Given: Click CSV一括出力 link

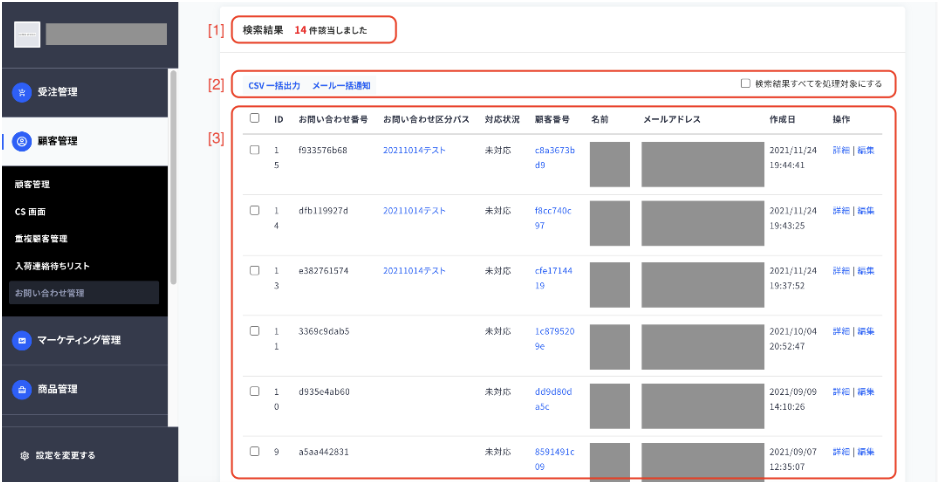Looking at the screenshot, I should point(274,86).
